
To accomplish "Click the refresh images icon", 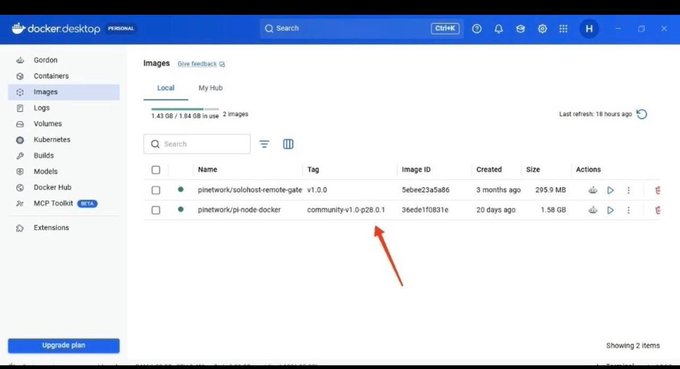I will click(642, 114).
